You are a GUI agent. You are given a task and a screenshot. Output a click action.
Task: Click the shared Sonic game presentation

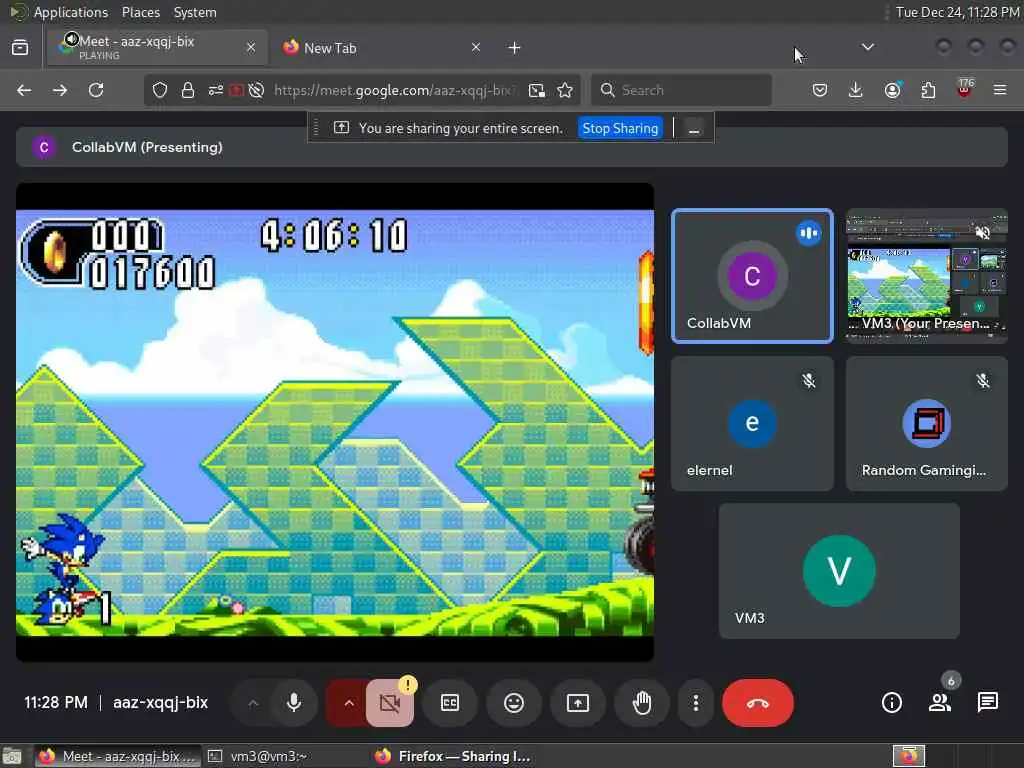click(335, 423)
